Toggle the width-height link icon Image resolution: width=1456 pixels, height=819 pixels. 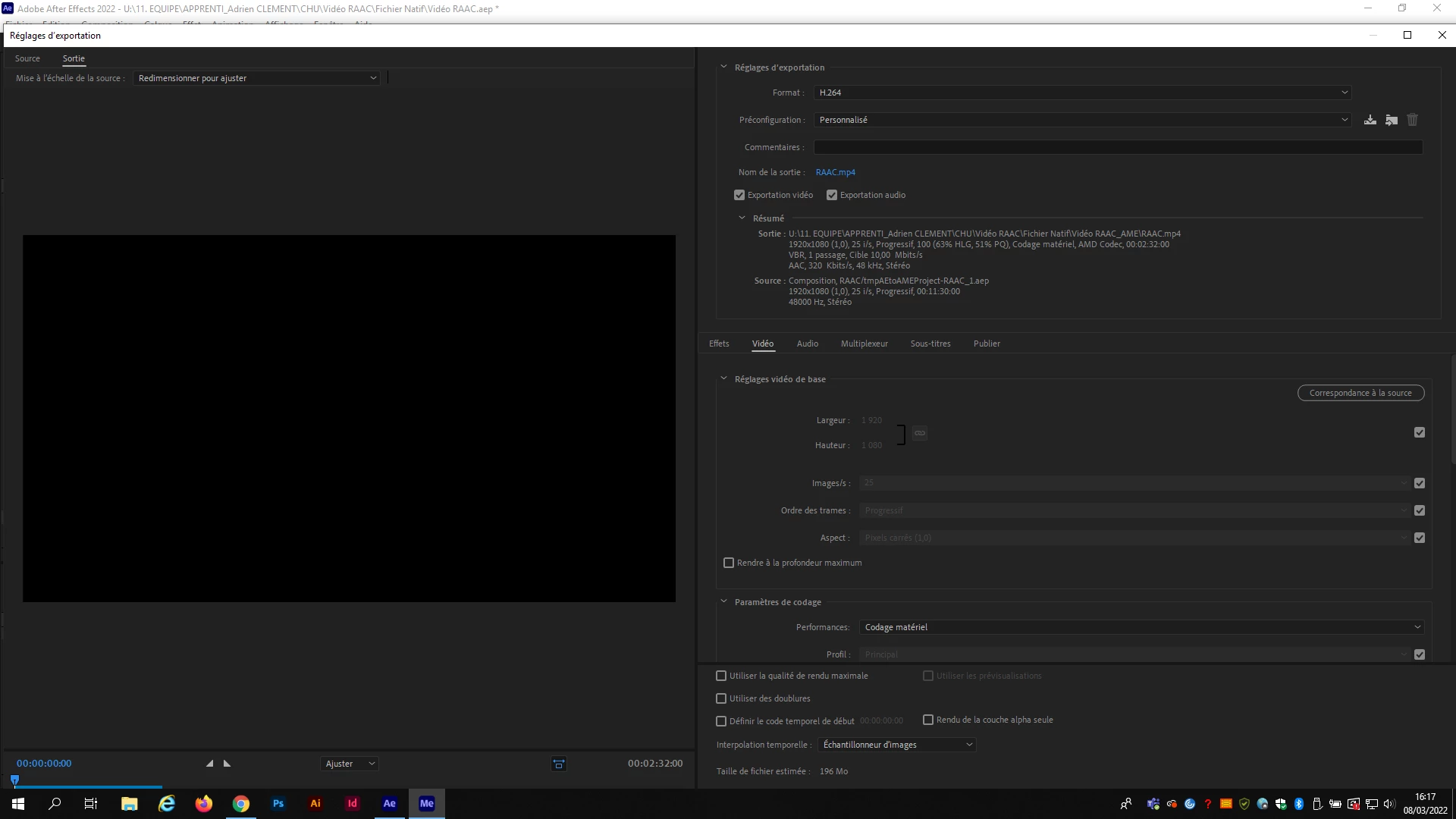(919, 433)
